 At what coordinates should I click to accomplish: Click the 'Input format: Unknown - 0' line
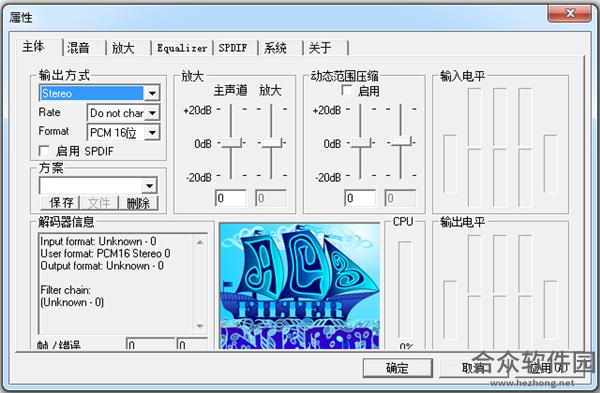click(98, 241)
